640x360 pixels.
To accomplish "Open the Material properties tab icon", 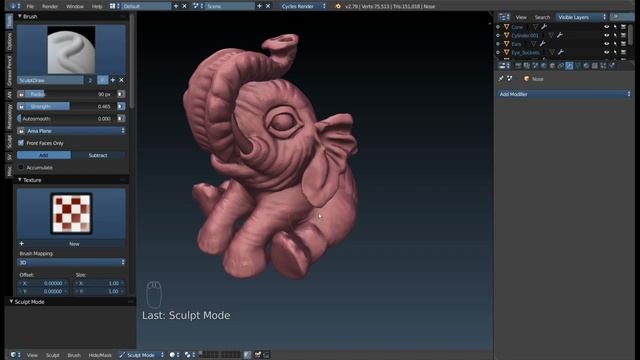I will point(586,66).
